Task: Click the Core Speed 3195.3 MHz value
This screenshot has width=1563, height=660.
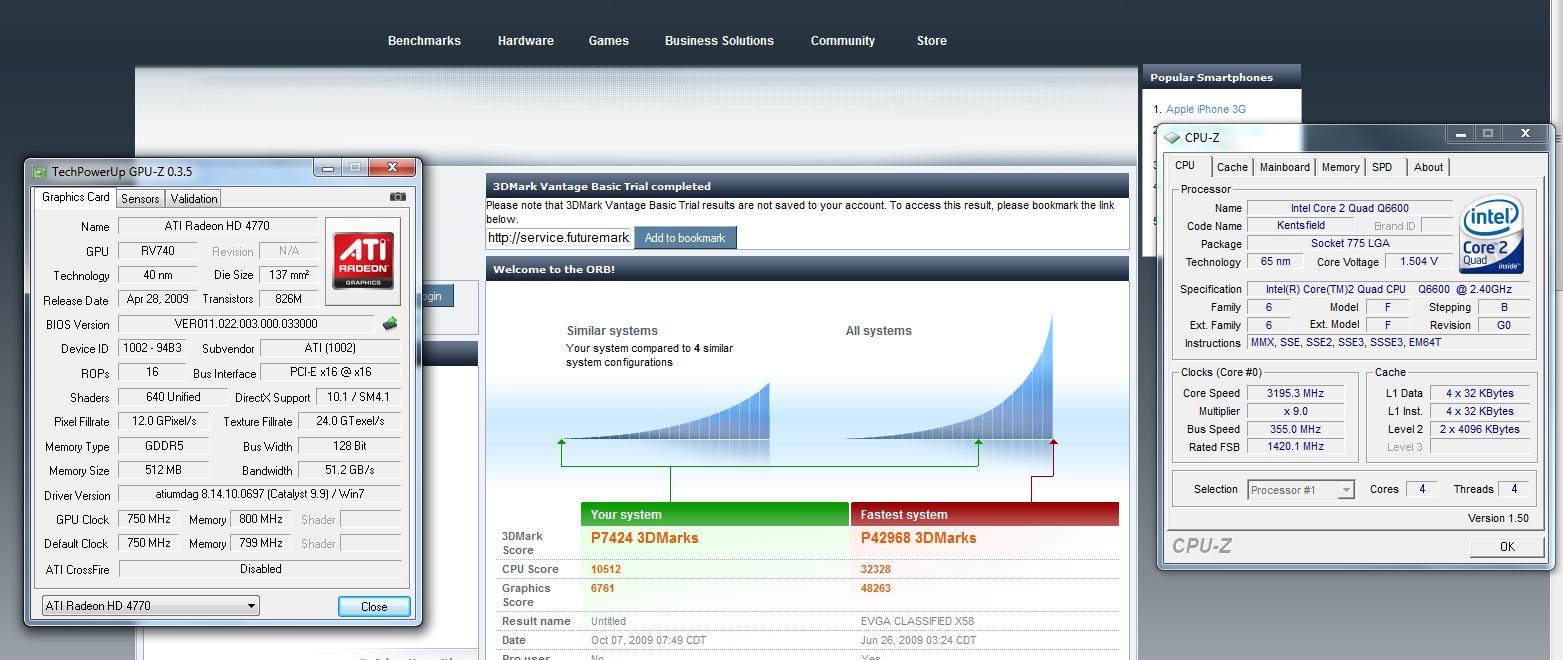Action: point(1295,393)
